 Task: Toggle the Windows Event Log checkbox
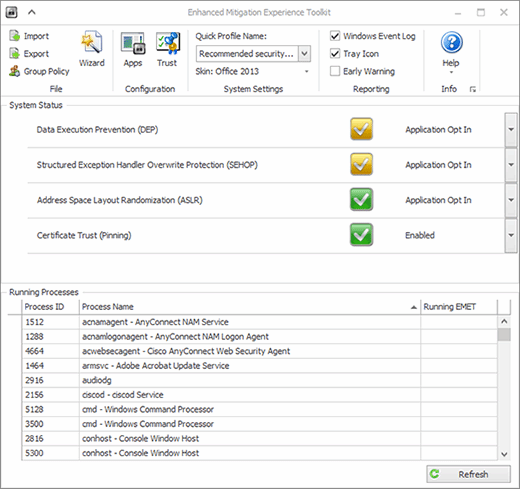click(x=335, y=36)
